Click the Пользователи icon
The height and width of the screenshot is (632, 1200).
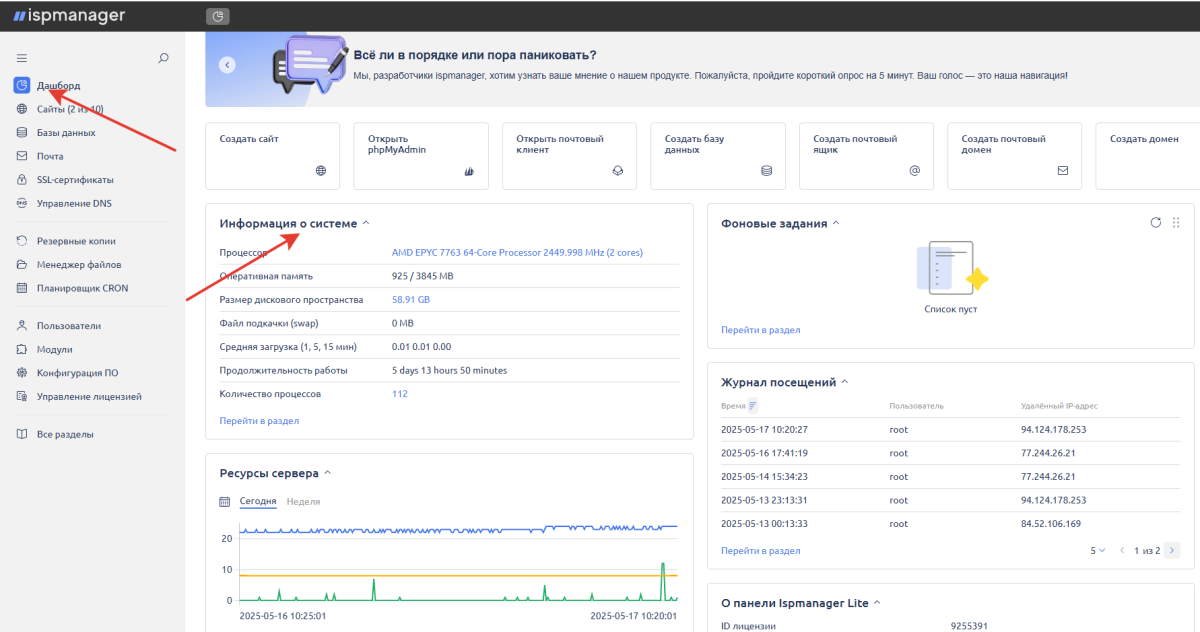(x=22, y=326)
